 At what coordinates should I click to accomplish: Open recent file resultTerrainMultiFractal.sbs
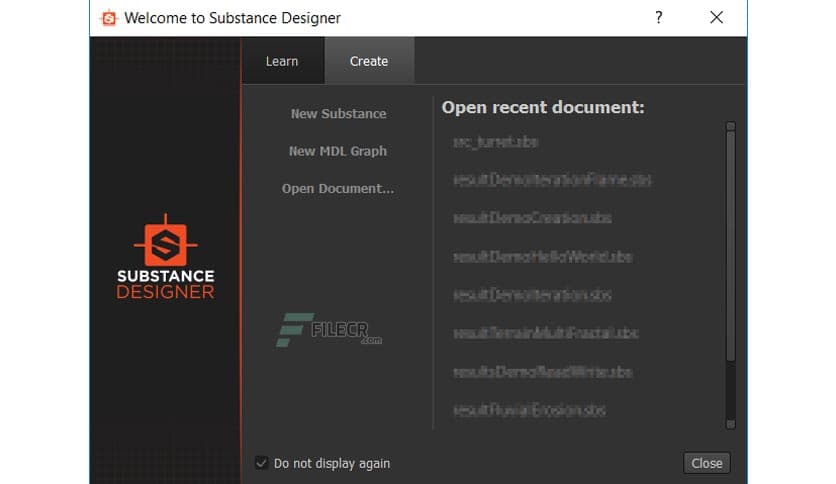pos(546,333)
